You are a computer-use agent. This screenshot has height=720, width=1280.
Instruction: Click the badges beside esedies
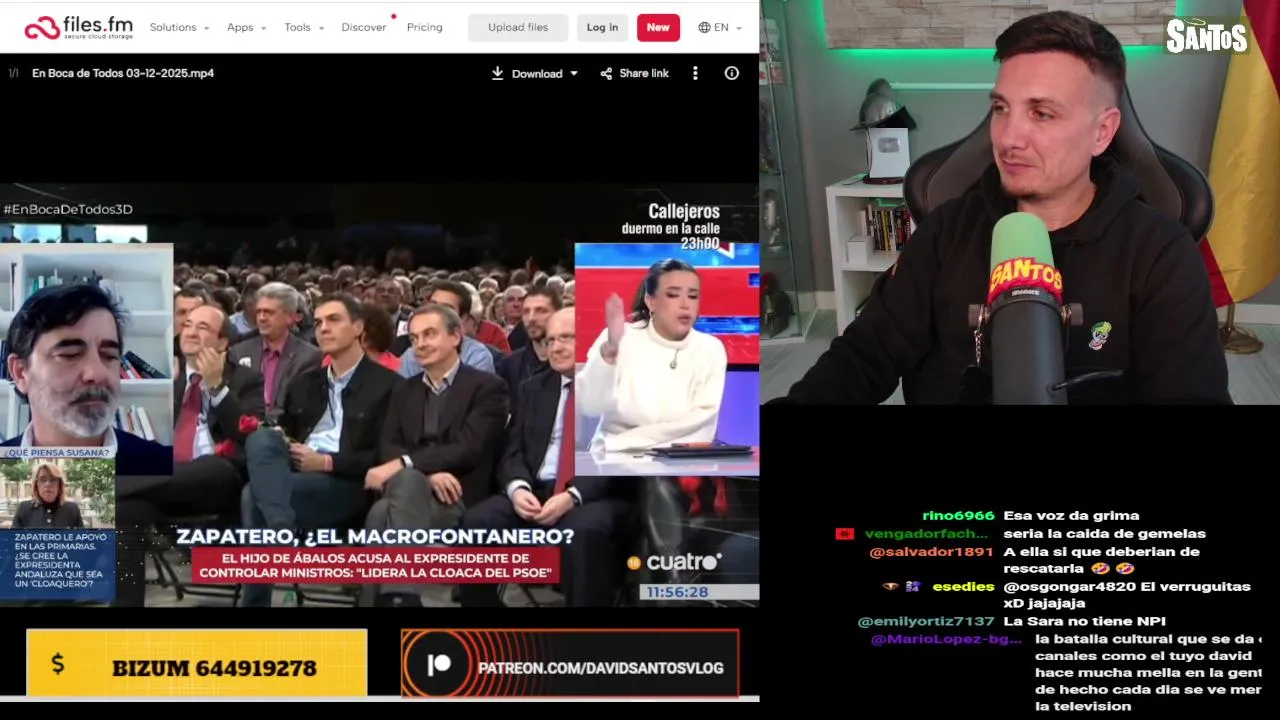(901, 586)
